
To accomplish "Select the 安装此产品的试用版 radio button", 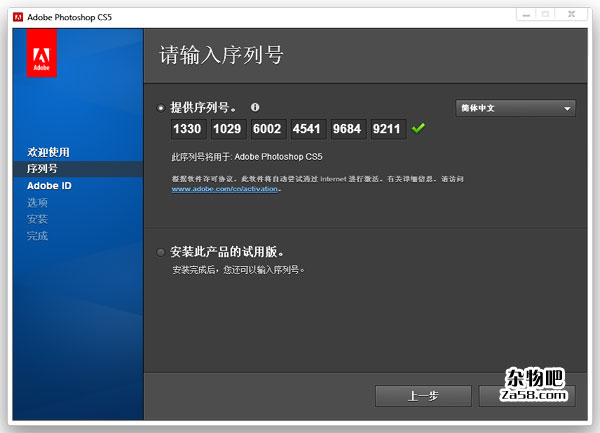I will 161,252.
